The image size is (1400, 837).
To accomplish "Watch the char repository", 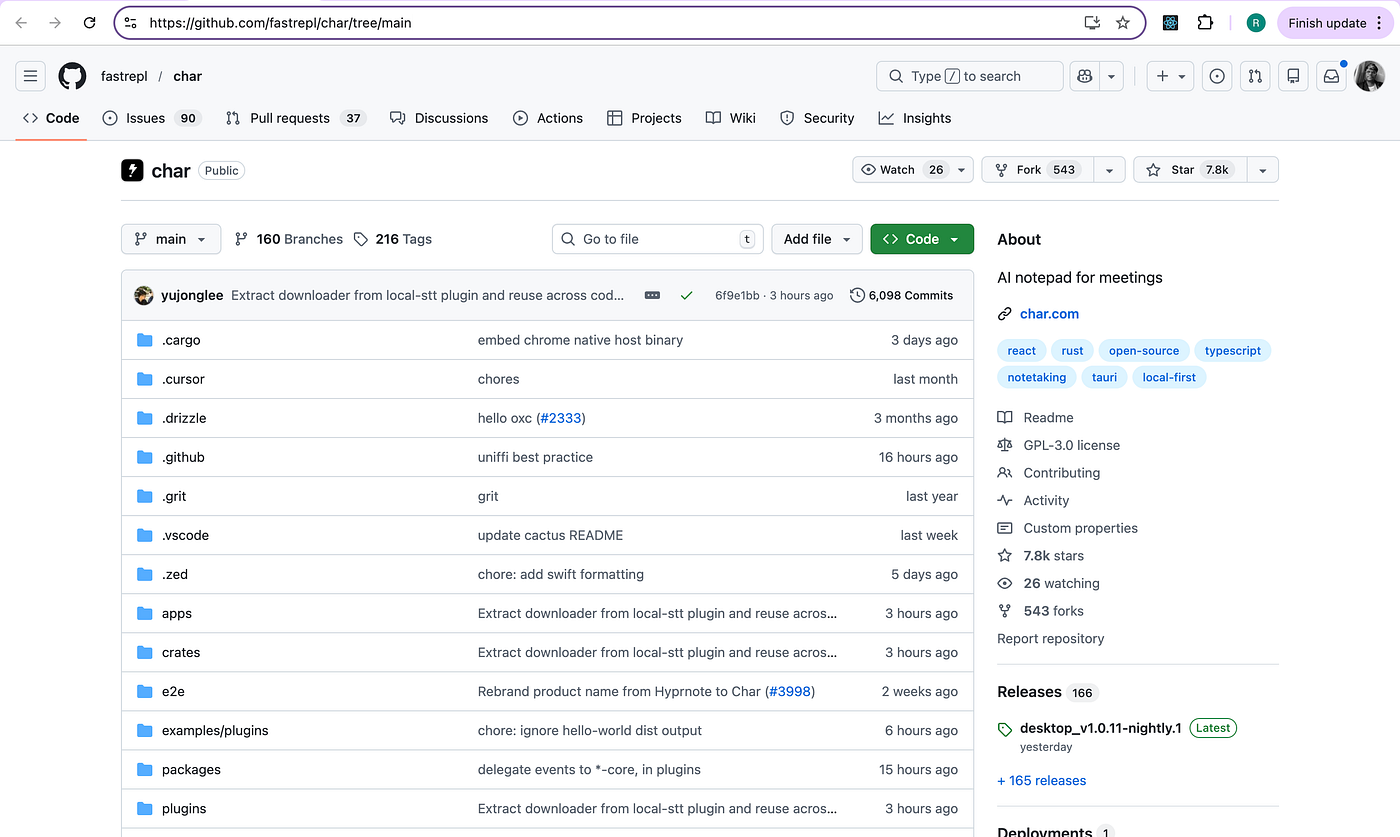I will [902, 170].
